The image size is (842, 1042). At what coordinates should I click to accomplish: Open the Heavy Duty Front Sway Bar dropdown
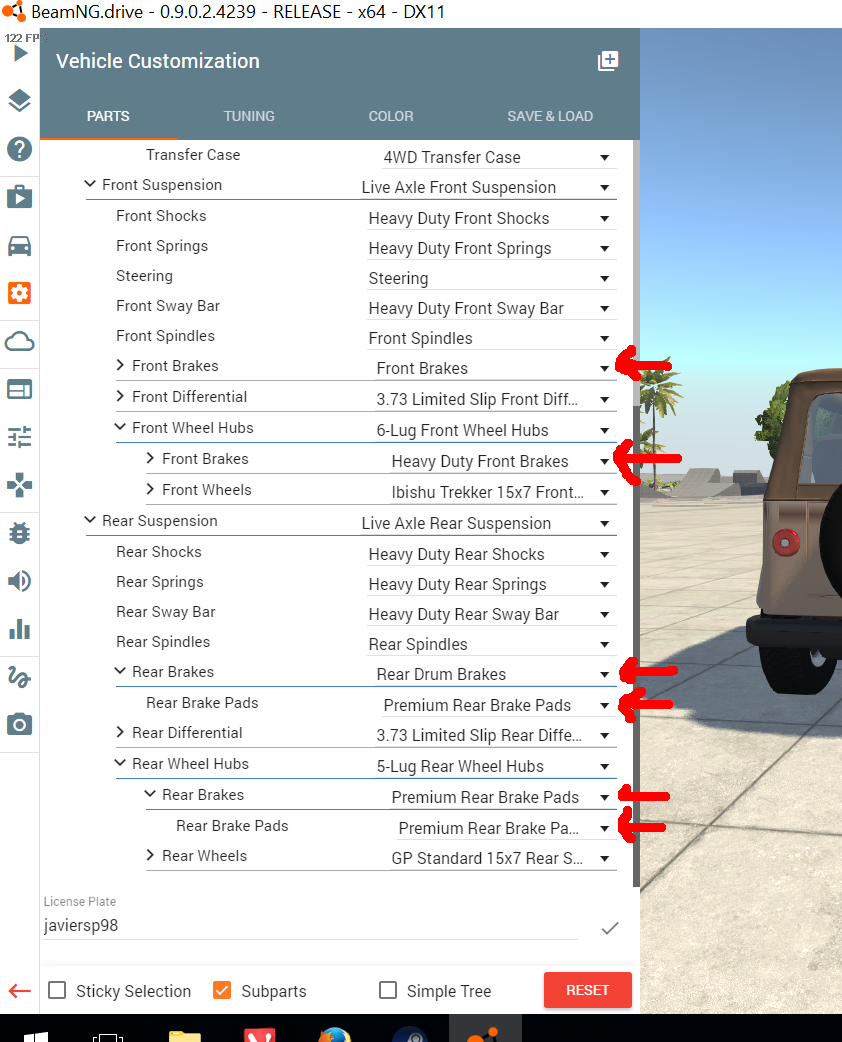(x=492, y=308)
